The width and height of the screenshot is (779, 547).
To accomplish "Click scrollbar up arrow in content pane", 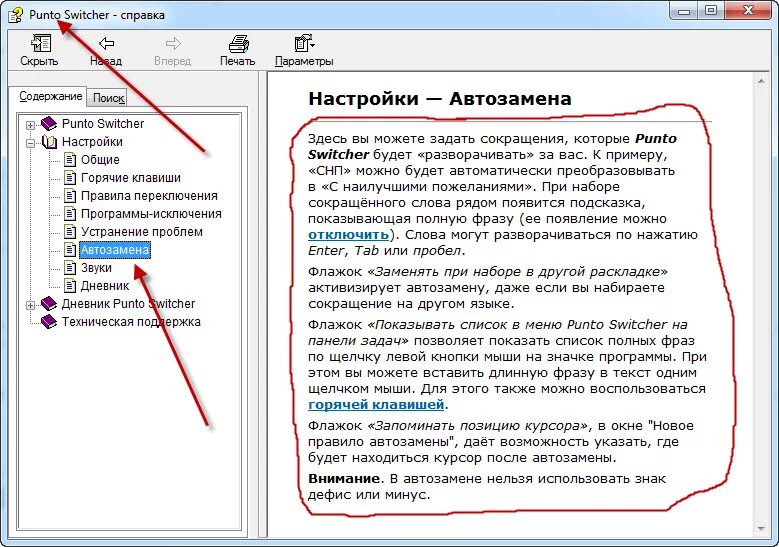I will coord(761,81).
